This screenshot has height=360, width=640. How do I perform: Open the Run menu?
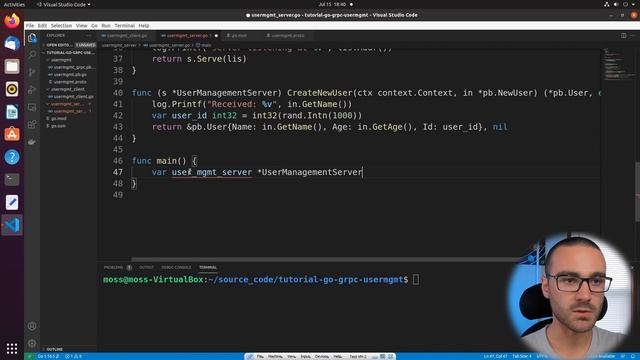coord(106,25)
